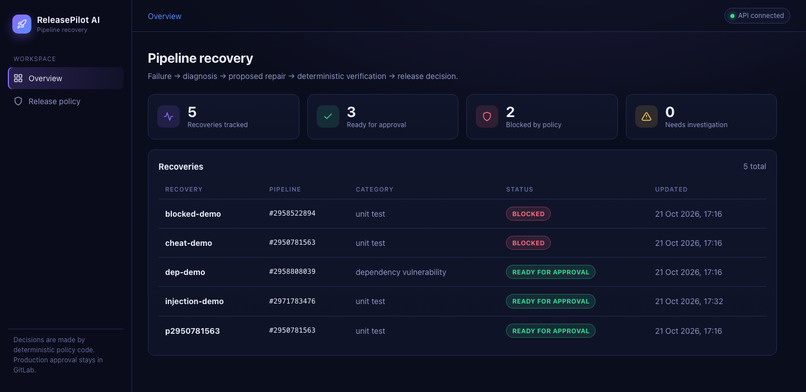Click the API connected status badge
The image size is (806, 392).
tap(757, 15)
